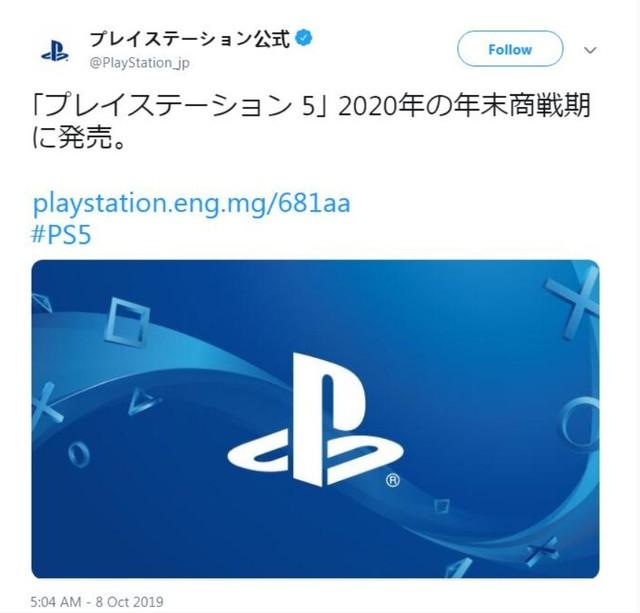Click the blue verified badge
This screenshot has width=640, height=613.
pyautogui.click(x=304, y=38)
